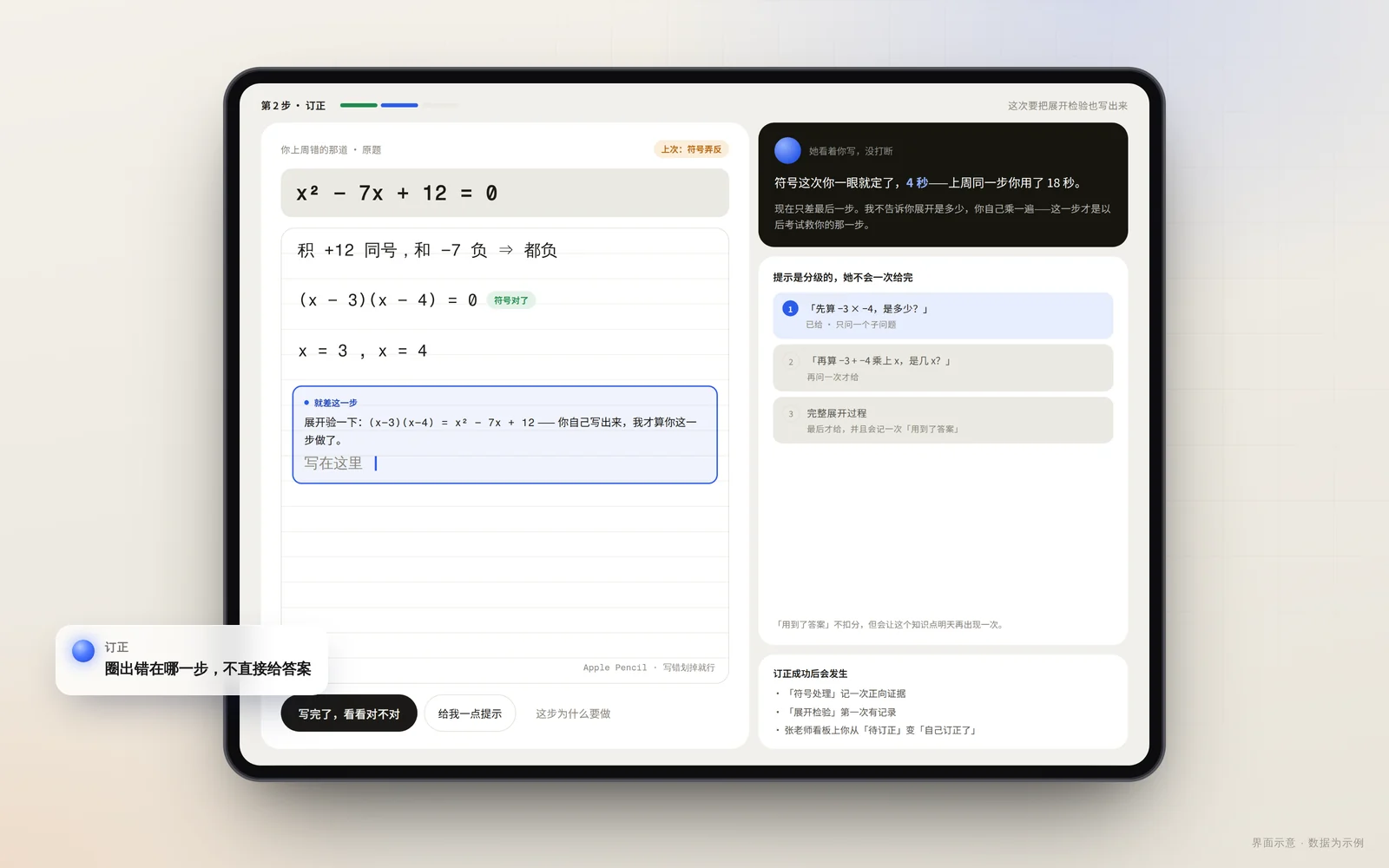
Task: Click the Apple Pencil · 写错划掉就行 note
Action: (649, 667)
